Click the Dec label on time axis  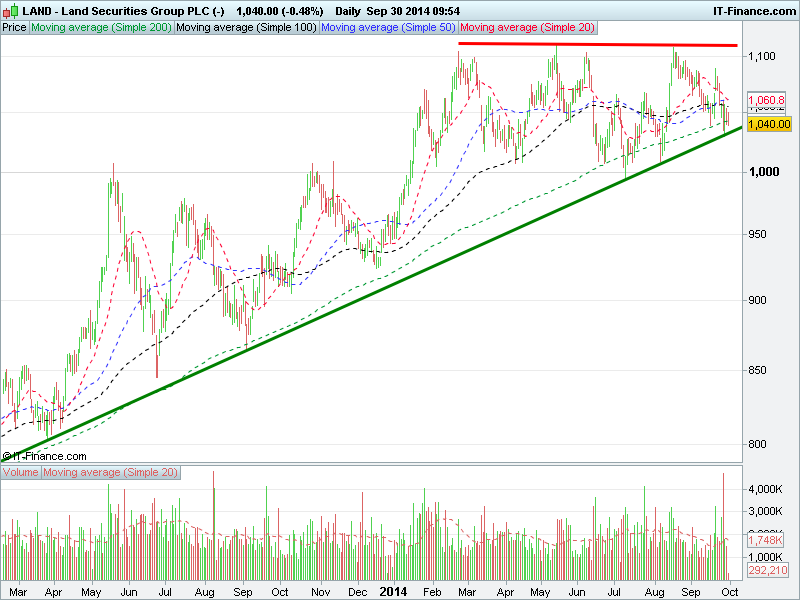click(x=357, y=592)
